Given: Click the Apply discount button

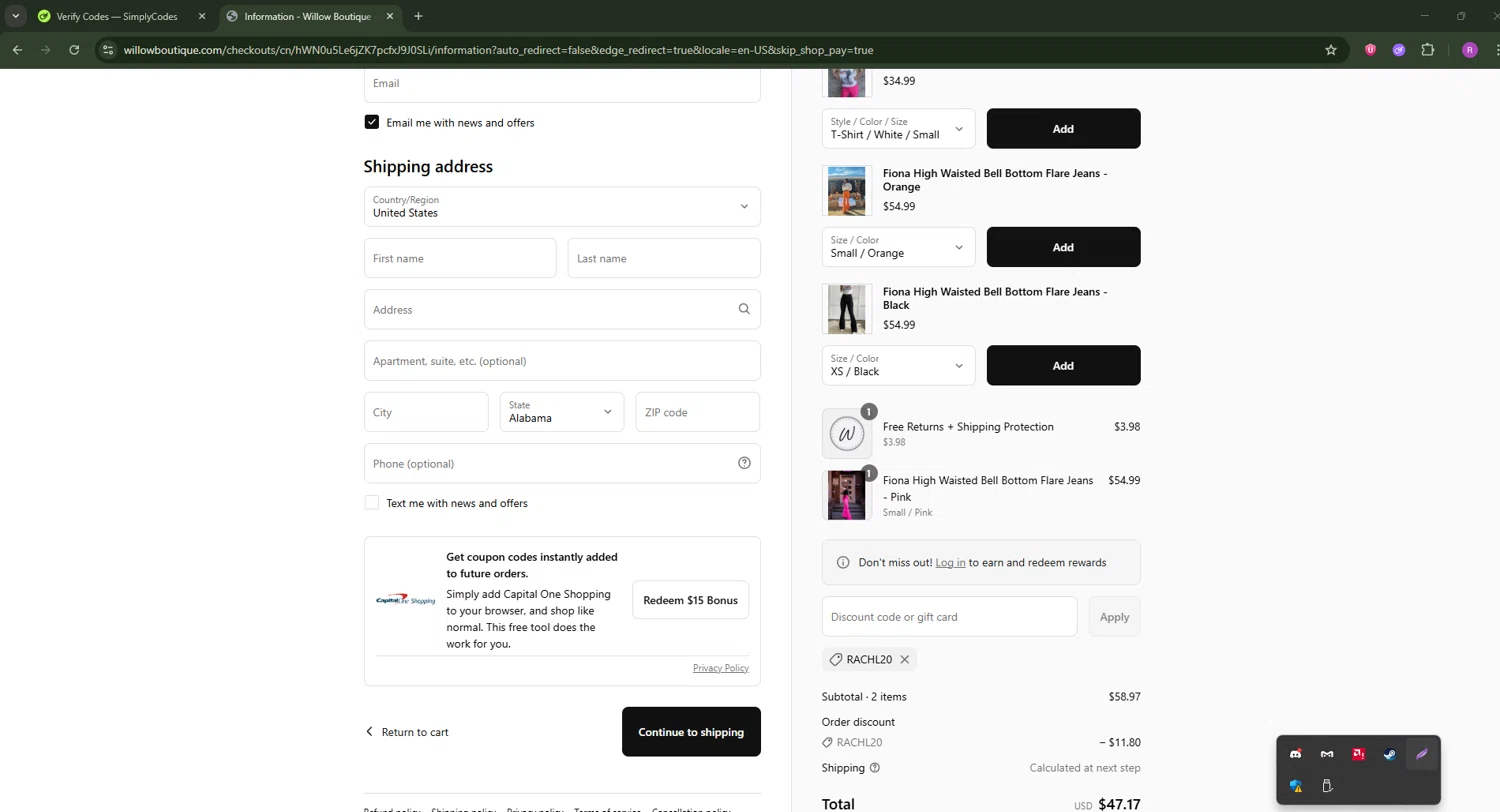Looking at the screenshot, I should (x=1114, y=617).
